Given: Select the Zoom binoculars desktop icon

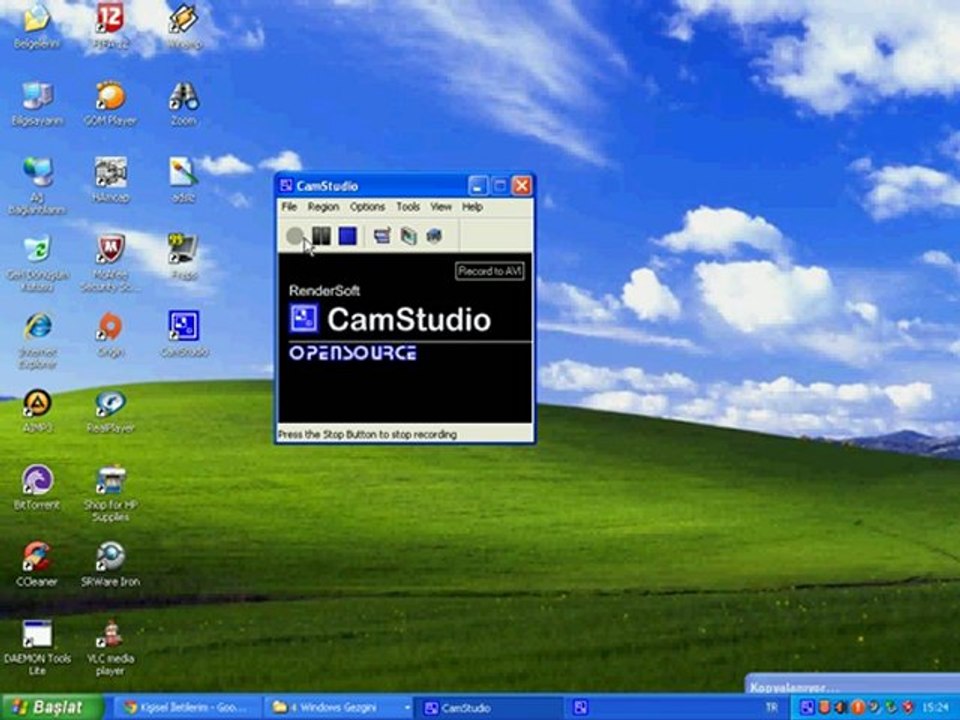Looking at the screenshot, I should [x=184, y=104].
